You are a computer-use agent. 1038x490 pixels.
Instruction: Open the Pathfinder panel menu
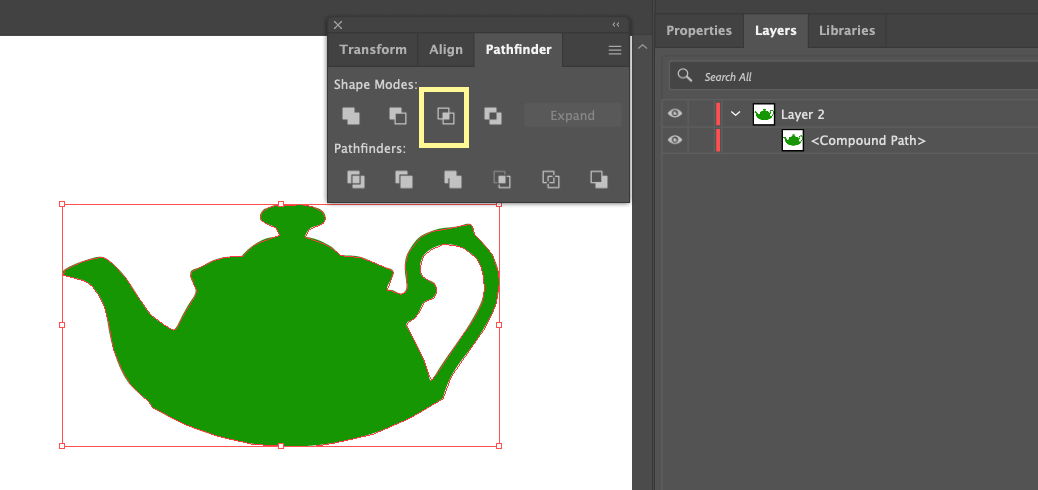point(615,50)
